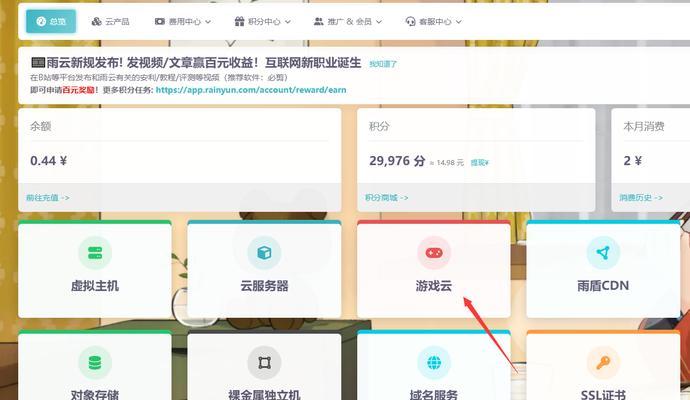The image size is (690, 400).
Task: Open the 裸金属独立机 bare metal icon
Action: (x=264, y=363)
